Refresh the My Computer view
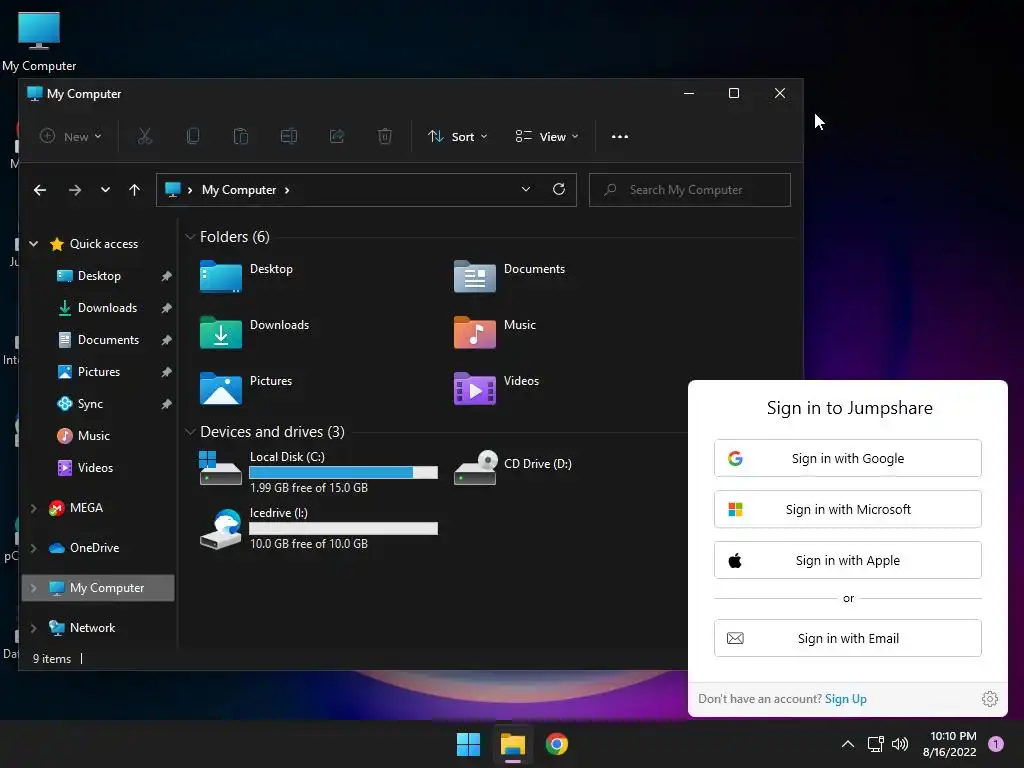The image size is (1024, 768). pos(559,189)
